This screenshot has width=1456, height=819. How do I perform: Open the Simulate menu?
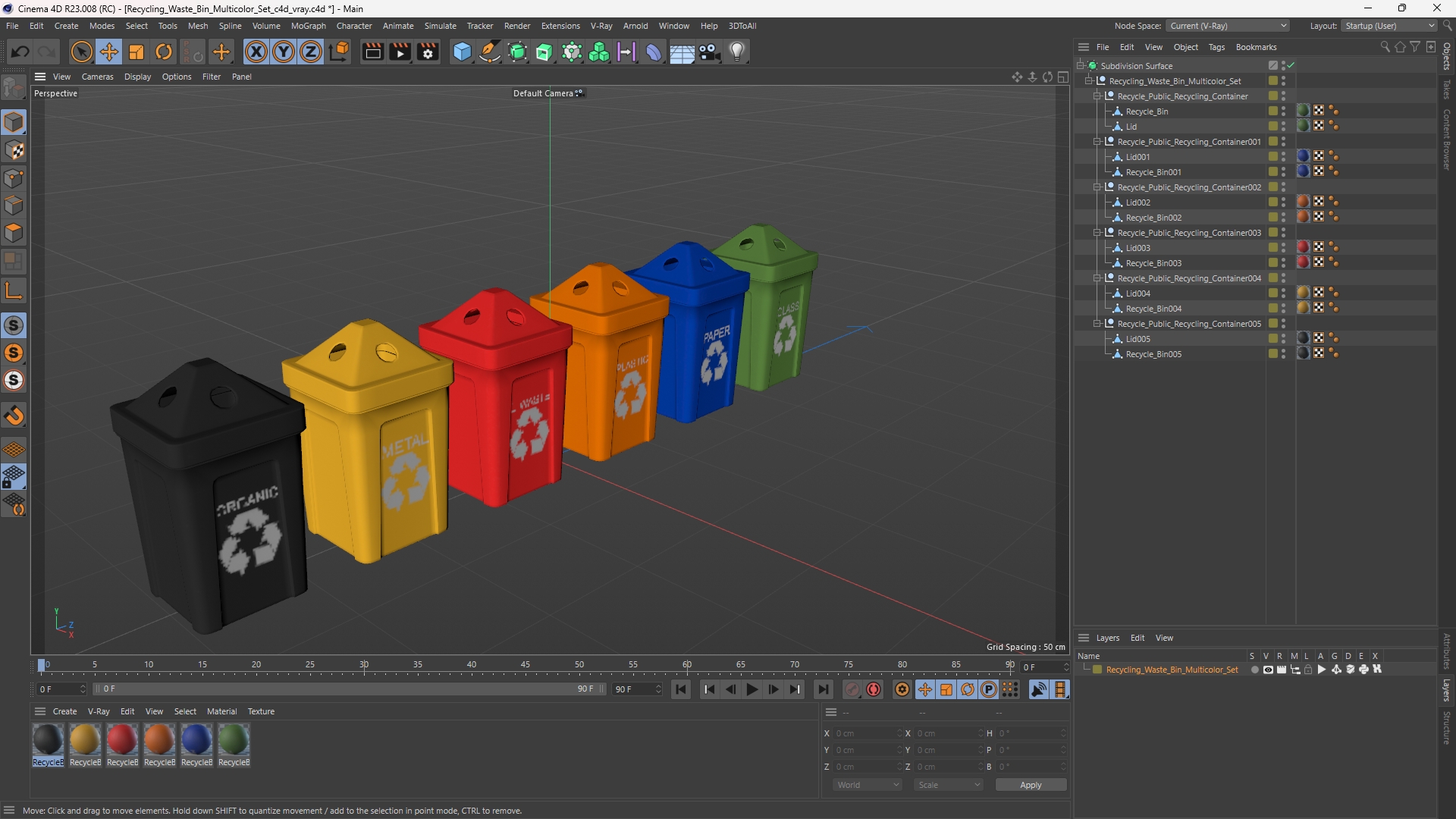440,26
